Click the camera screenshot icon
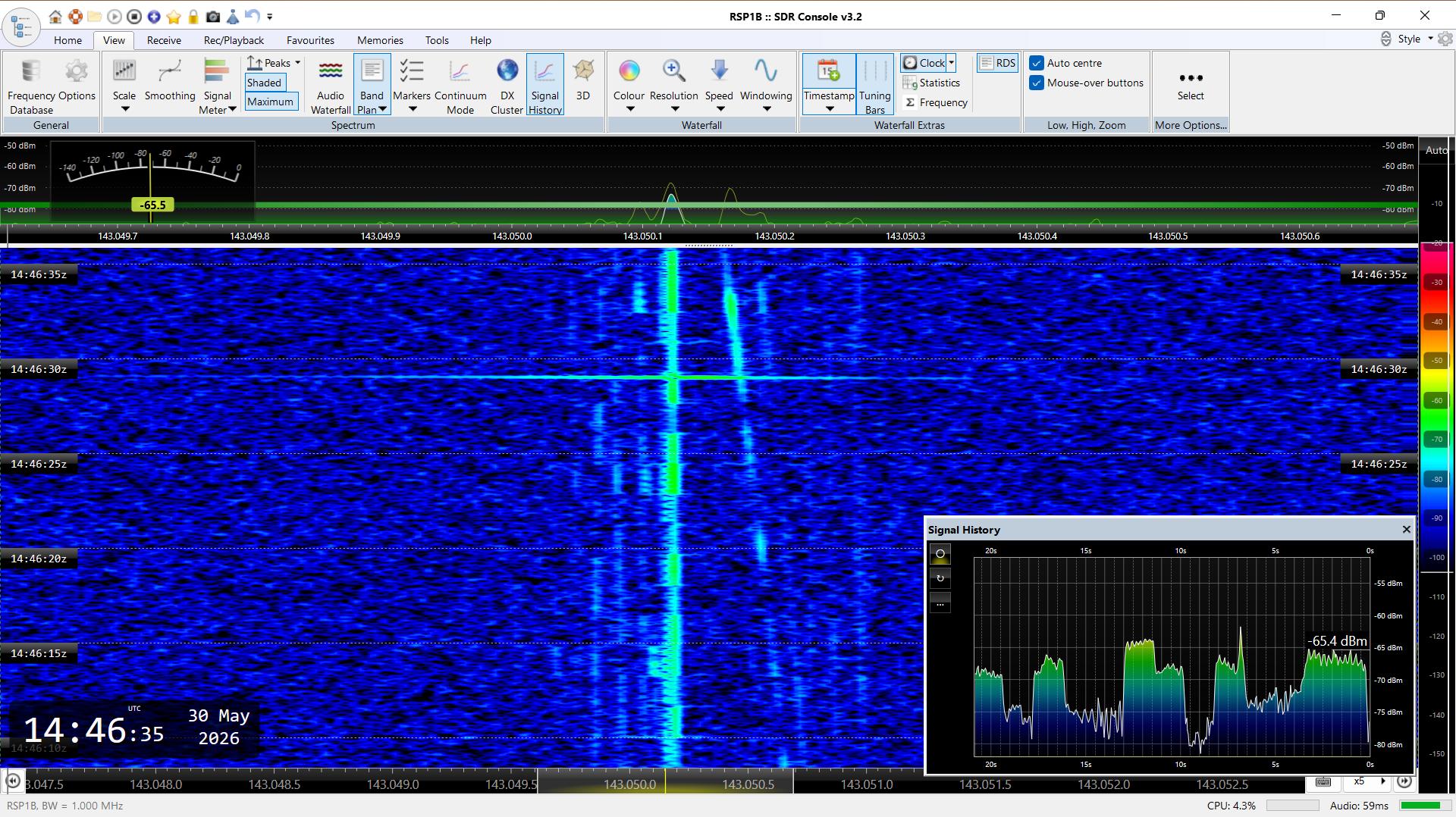 click(213, 16)
